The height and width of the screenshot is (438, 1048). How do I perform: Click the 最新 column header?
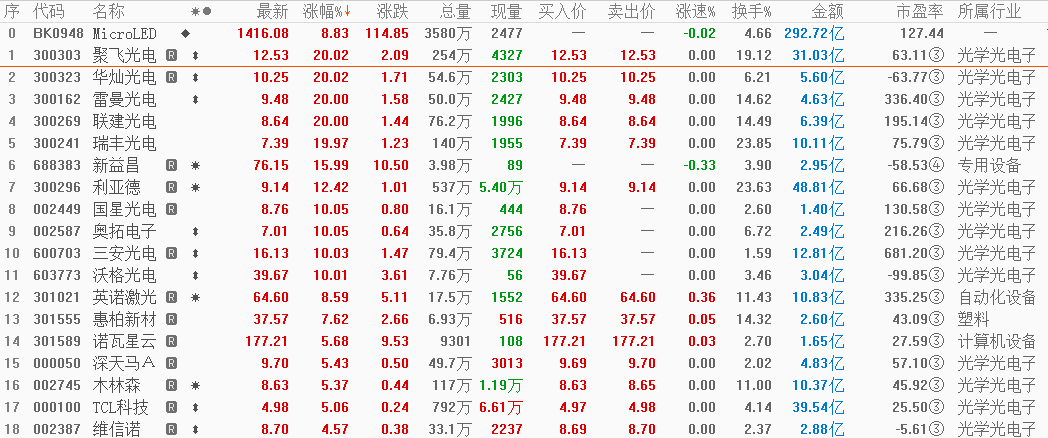[x=273, y=11]
